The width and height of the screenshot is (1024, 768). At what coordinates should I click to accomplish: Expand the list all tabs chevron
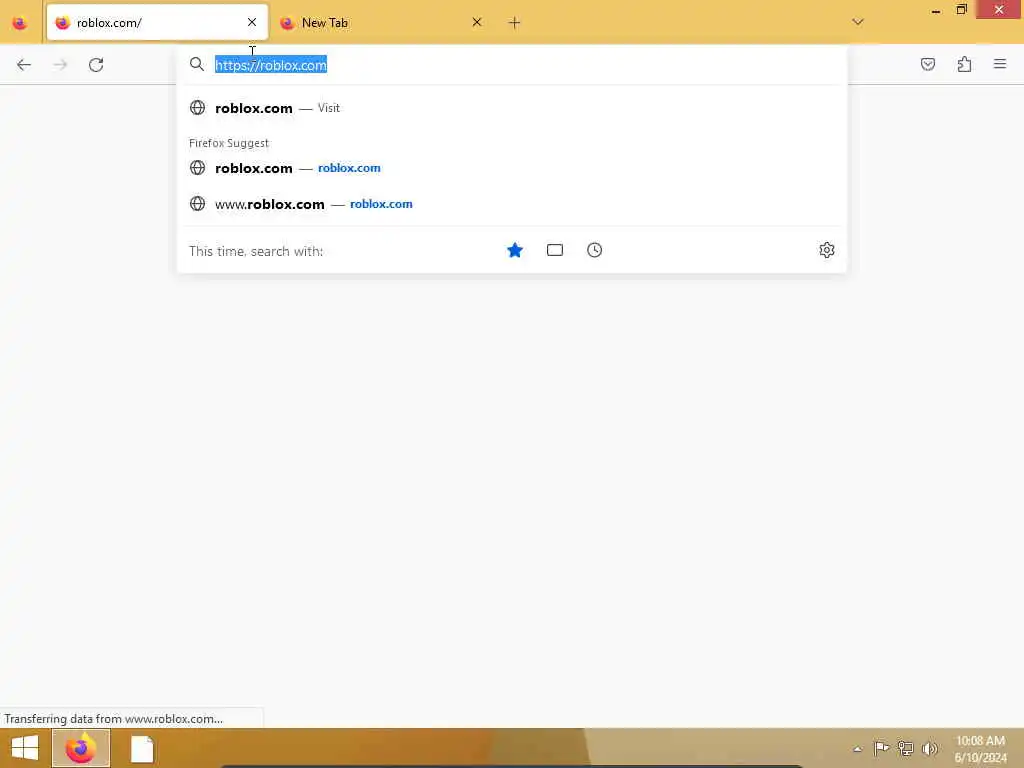pyautogui.click(x=857, y=22)
